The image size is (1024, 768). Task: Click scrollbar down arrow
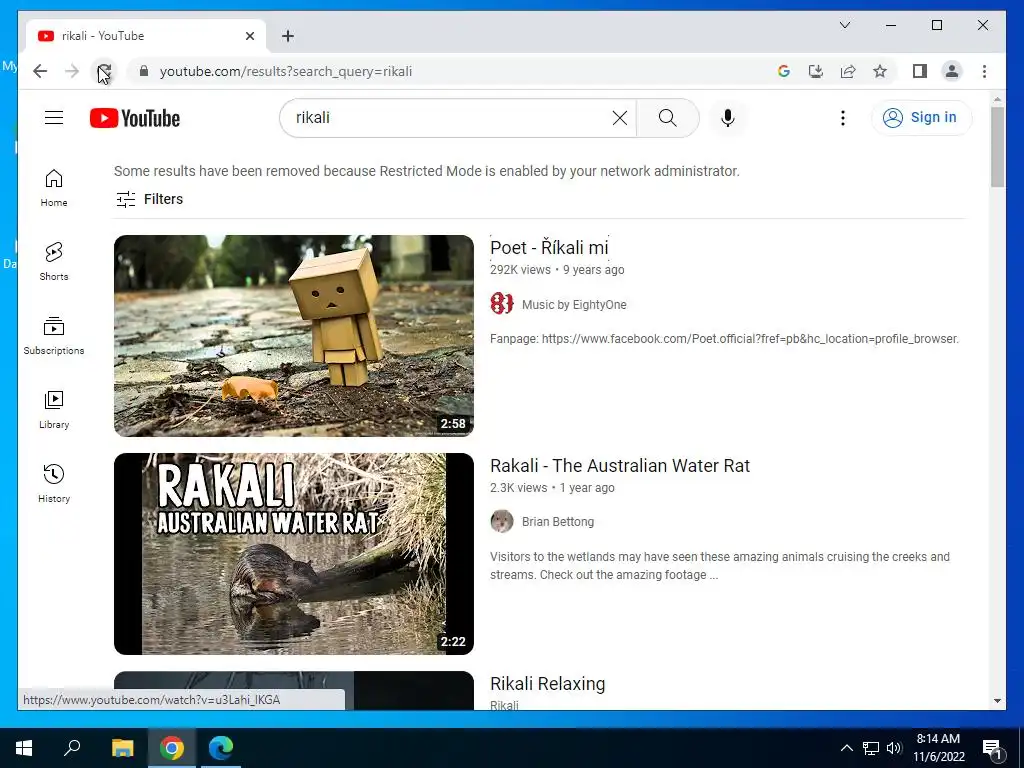(x=997, y=701)
